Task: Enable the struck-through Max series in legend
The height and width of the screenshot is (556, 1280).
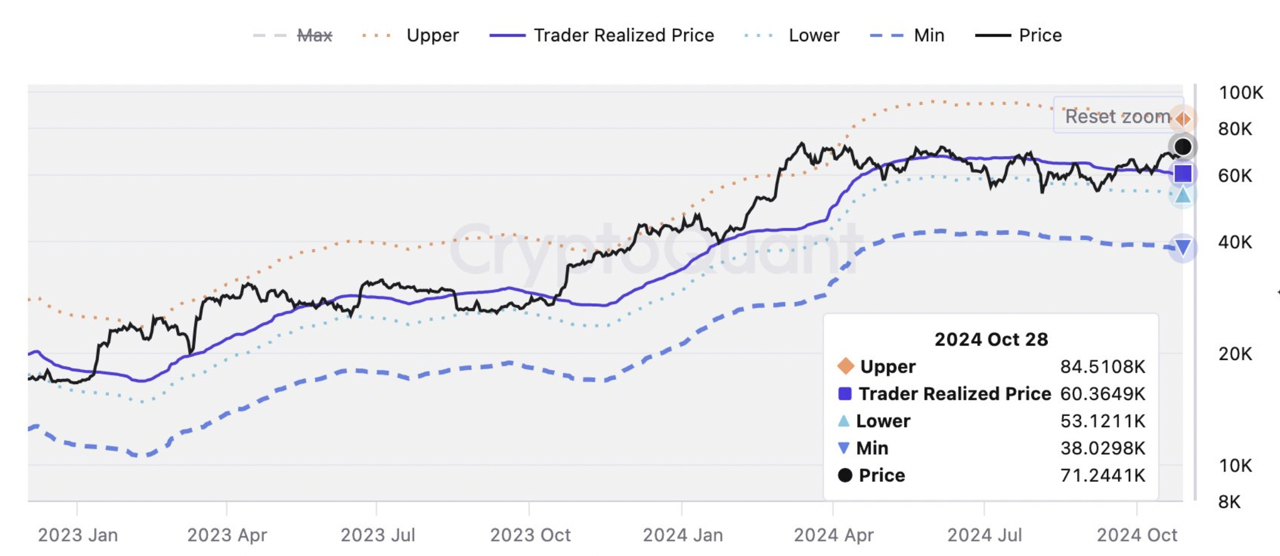Action: coord(293,35)
